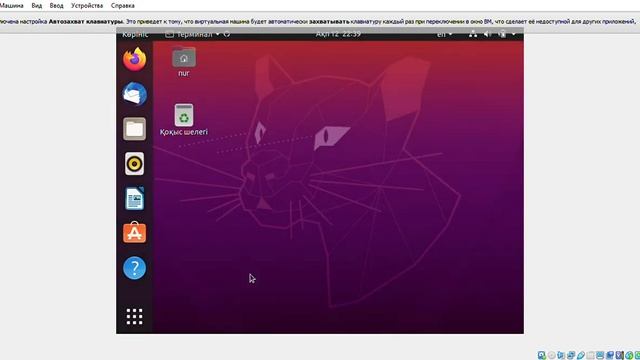
Task: Open the Ввод menu
Action: click(x=56, y=6)
